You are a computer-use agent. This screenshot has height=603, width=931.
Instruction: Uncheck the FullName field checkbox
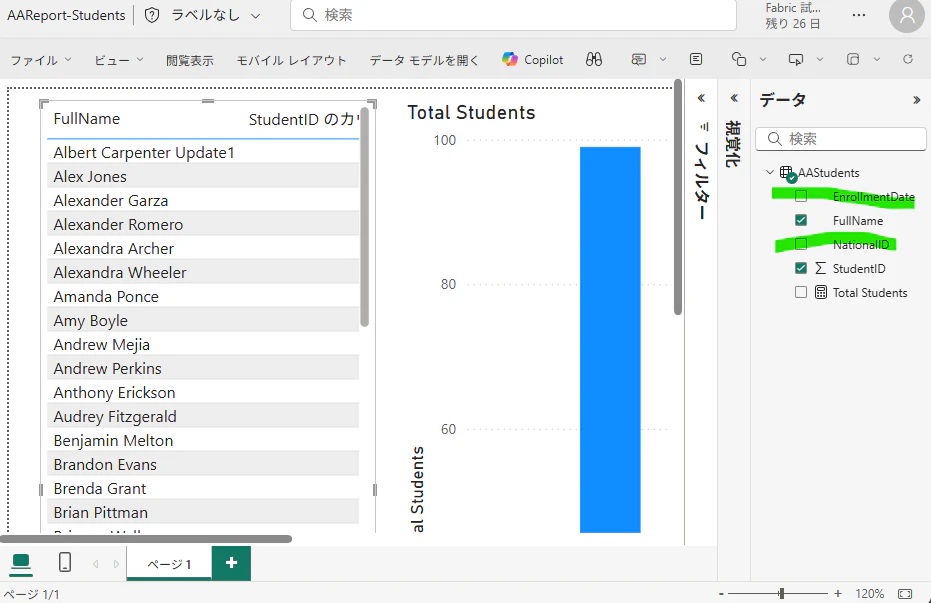pos(801,220)
